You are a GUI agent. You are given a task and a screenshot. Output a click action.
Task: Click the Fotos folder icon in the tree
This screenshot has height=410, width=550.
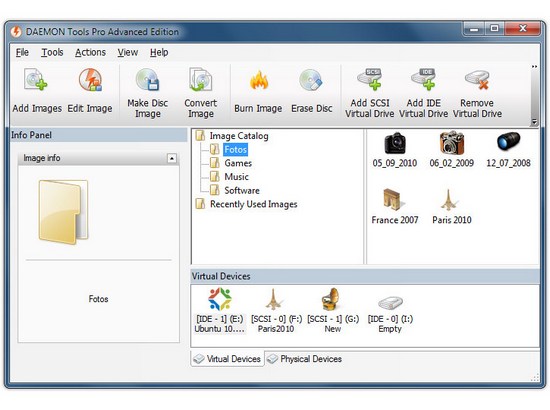[215, 149]
